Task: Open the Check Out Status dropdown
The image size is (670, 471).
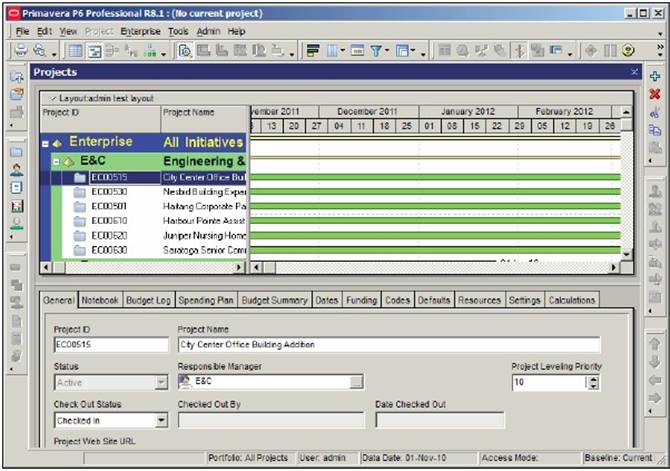Action: tap(161, 421)
